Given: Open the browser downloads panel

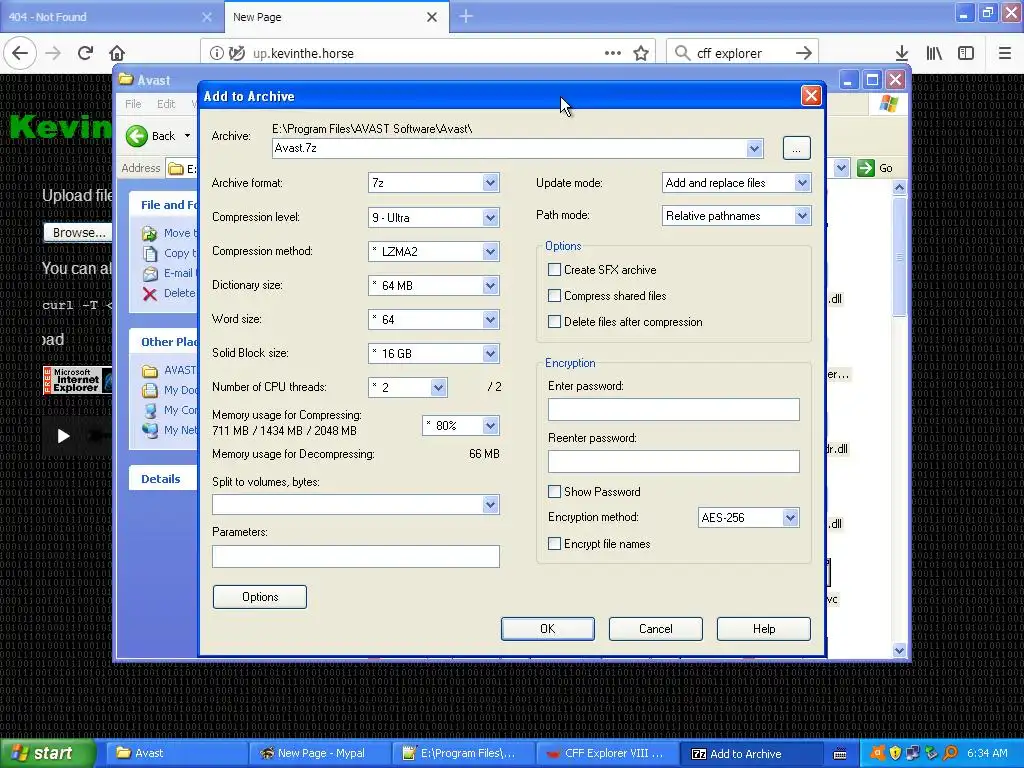Looking at the screenshot, I should pos(901,53).
